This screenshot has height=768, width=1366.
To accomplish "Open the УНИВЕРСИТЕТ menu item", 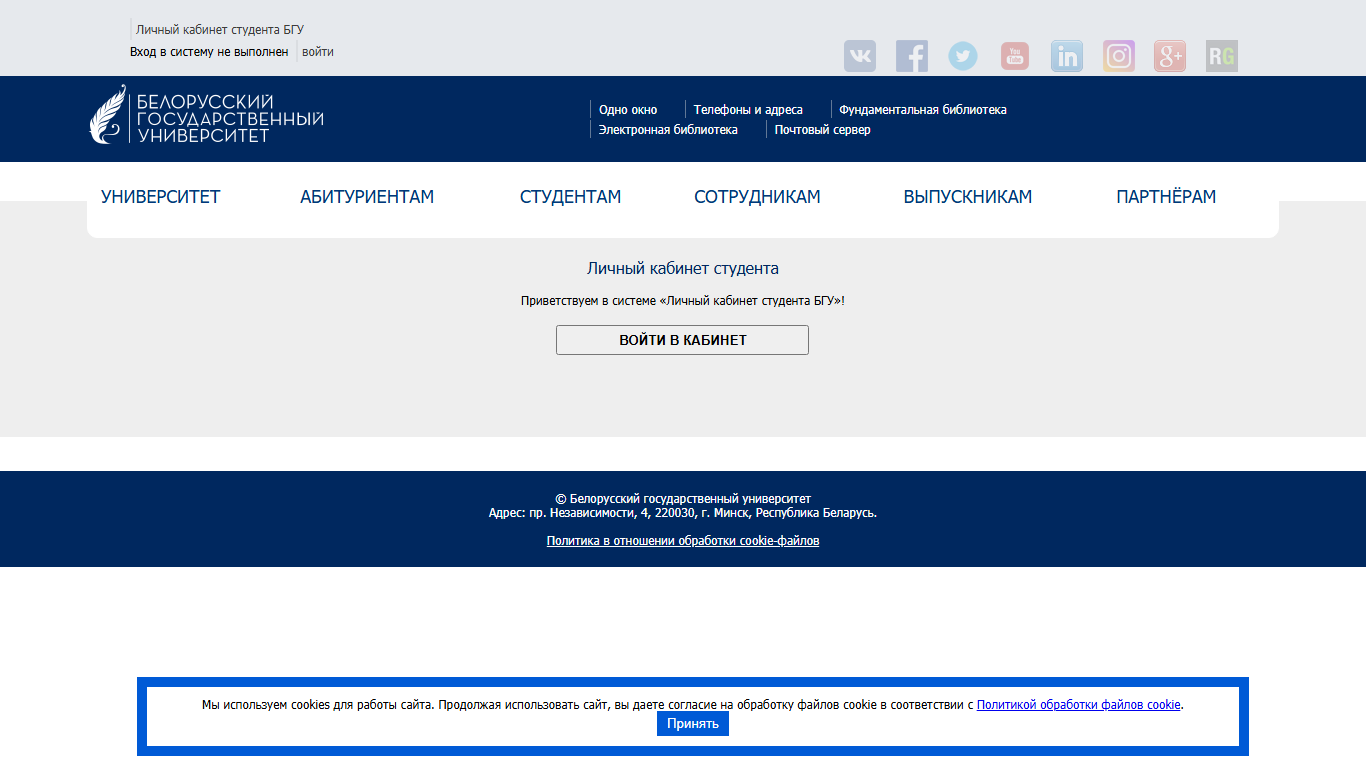I will pos(161,197).
